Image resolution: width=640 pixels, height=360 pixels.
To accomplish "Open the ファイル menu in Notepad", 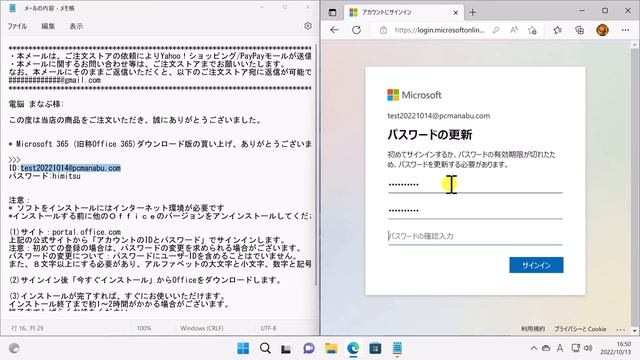I will [x=17, y=26].
